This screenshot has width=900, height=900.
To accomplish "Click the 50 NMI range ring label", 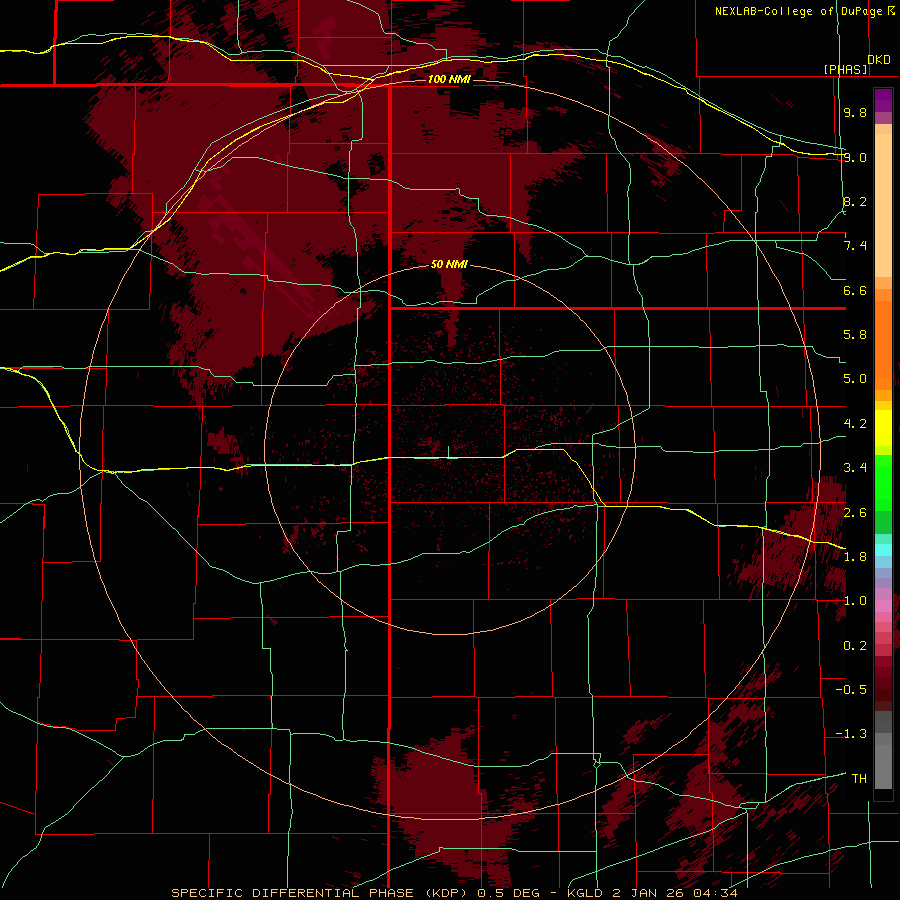I will pos(449,265).
